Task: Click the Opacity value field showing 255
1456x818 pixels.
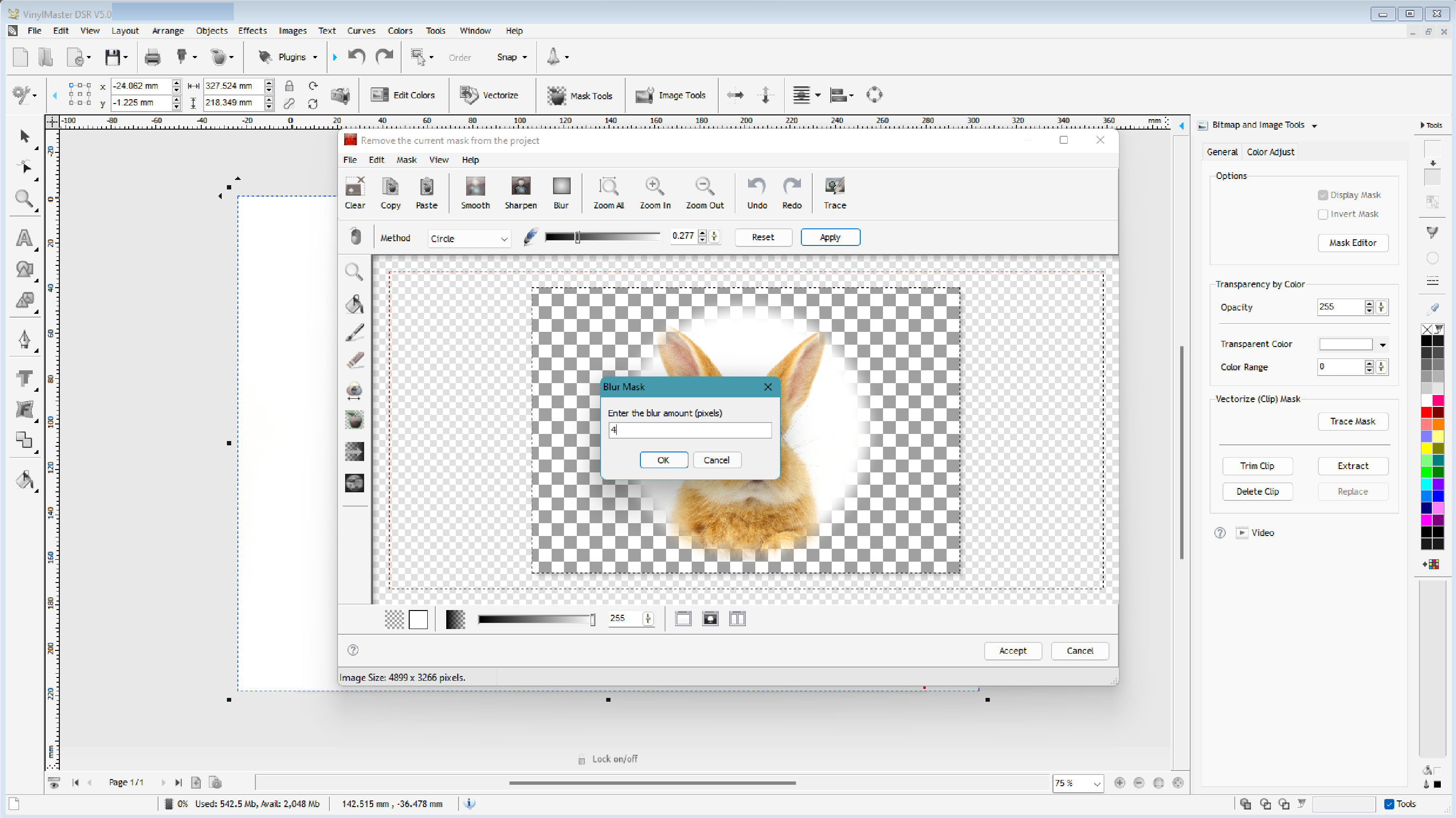Action: pos(1340,307)
